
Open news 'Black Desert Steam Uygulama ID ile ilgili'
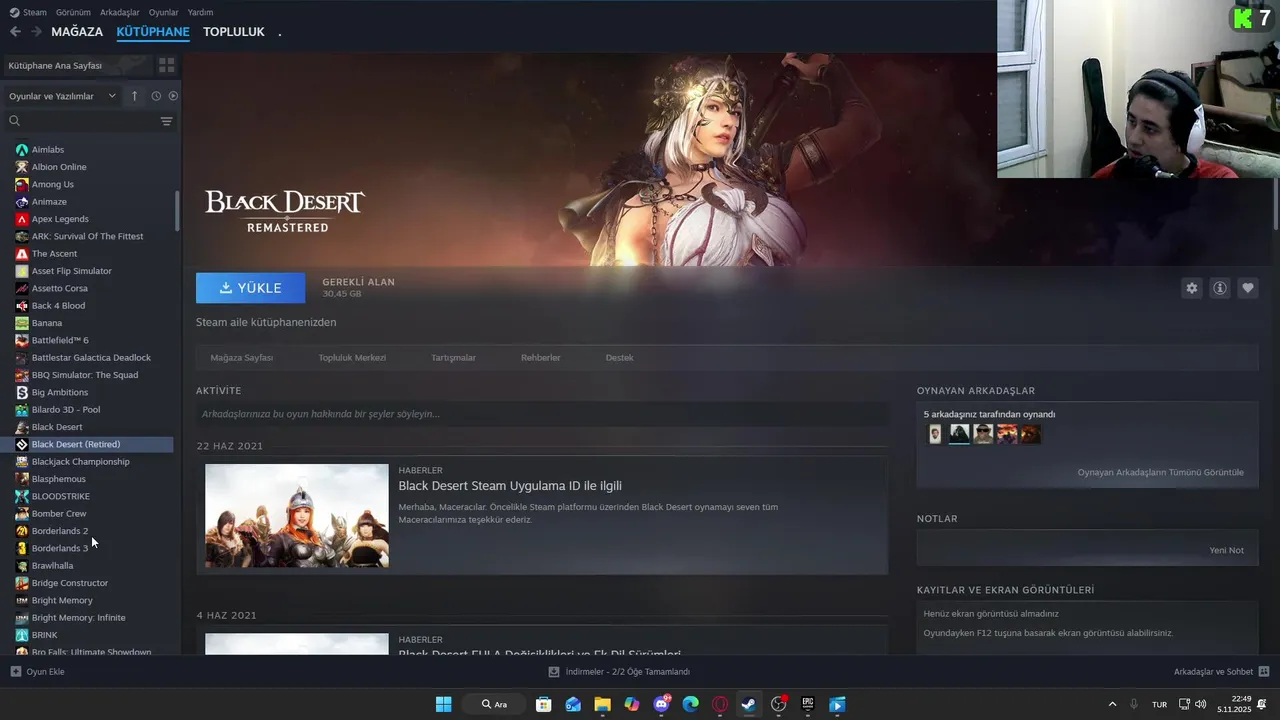tap(510, 486)
